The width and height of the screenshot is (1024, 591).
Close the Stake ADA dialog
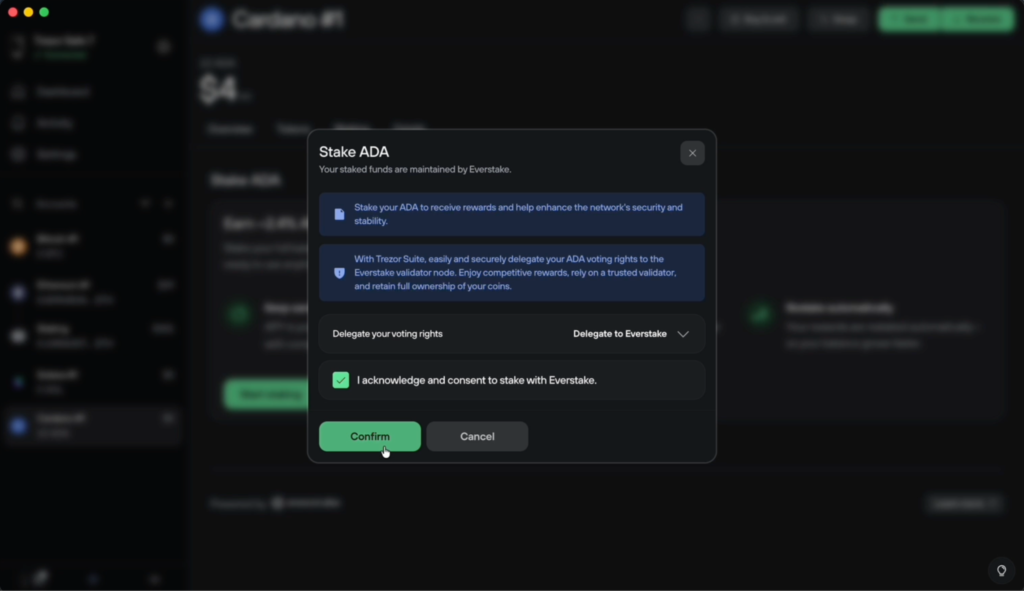(x=692, y=153)
